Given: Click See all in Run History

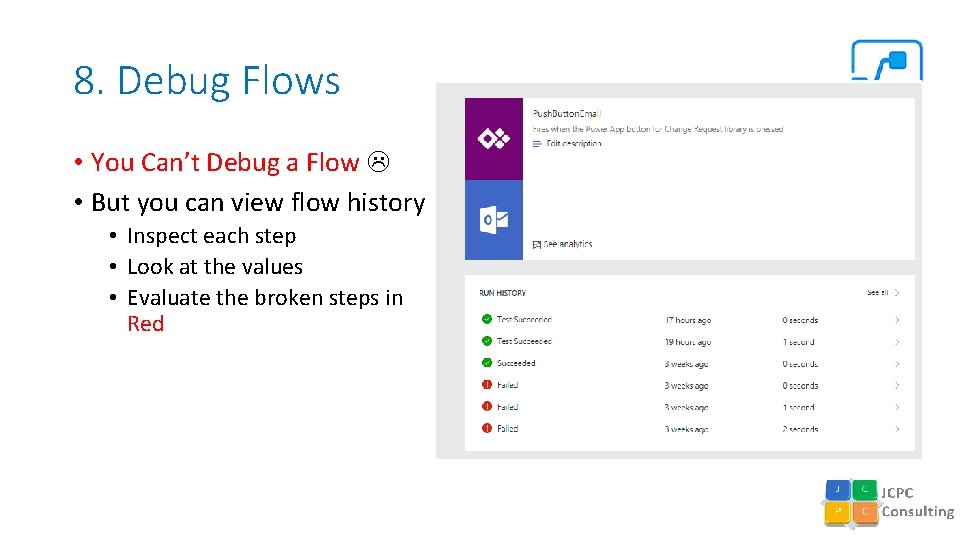Looking at the screenshot, I should click(877, 293).
